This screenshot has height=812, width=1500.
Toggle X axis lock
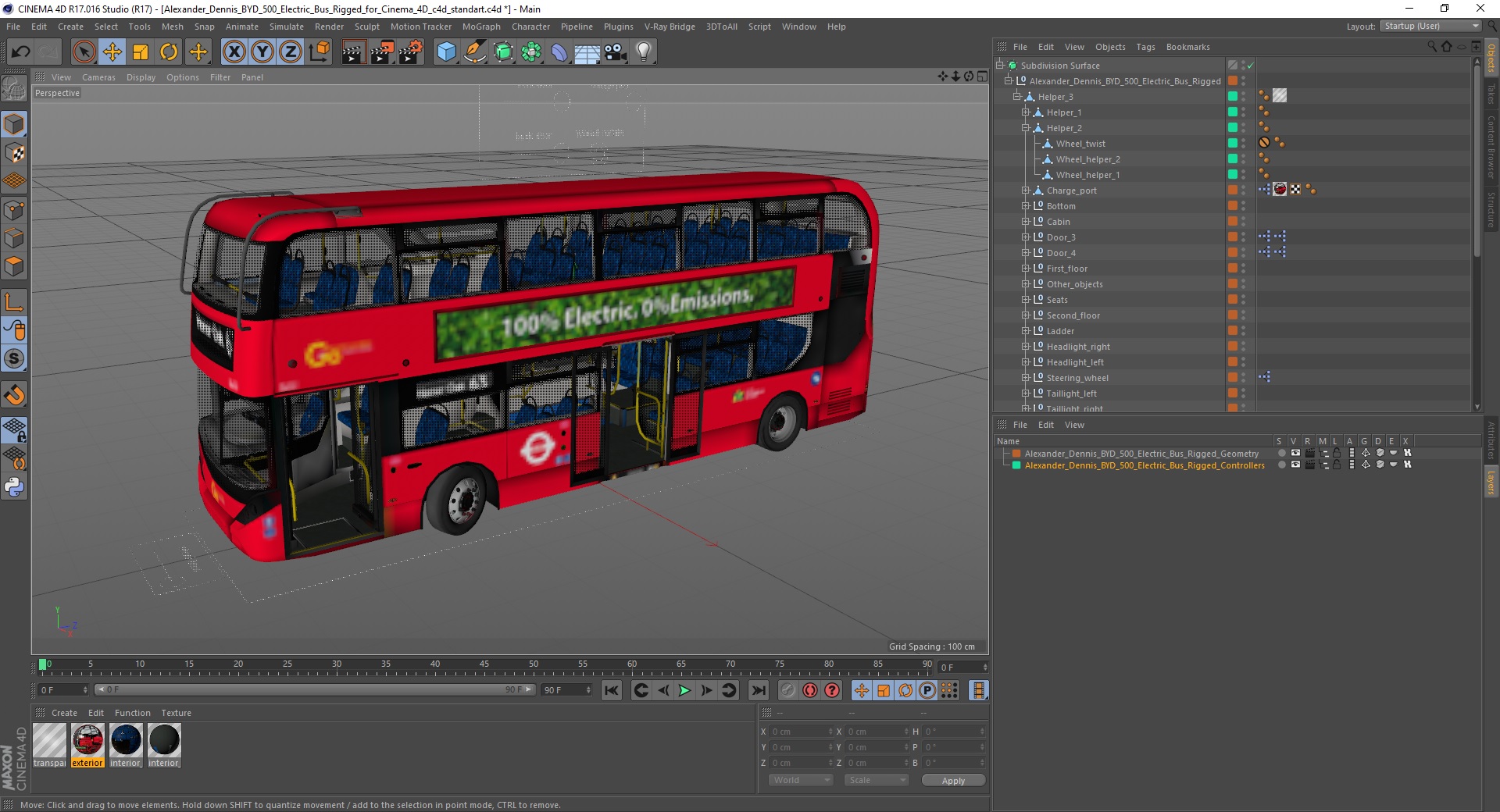click(x=234, y=52)
